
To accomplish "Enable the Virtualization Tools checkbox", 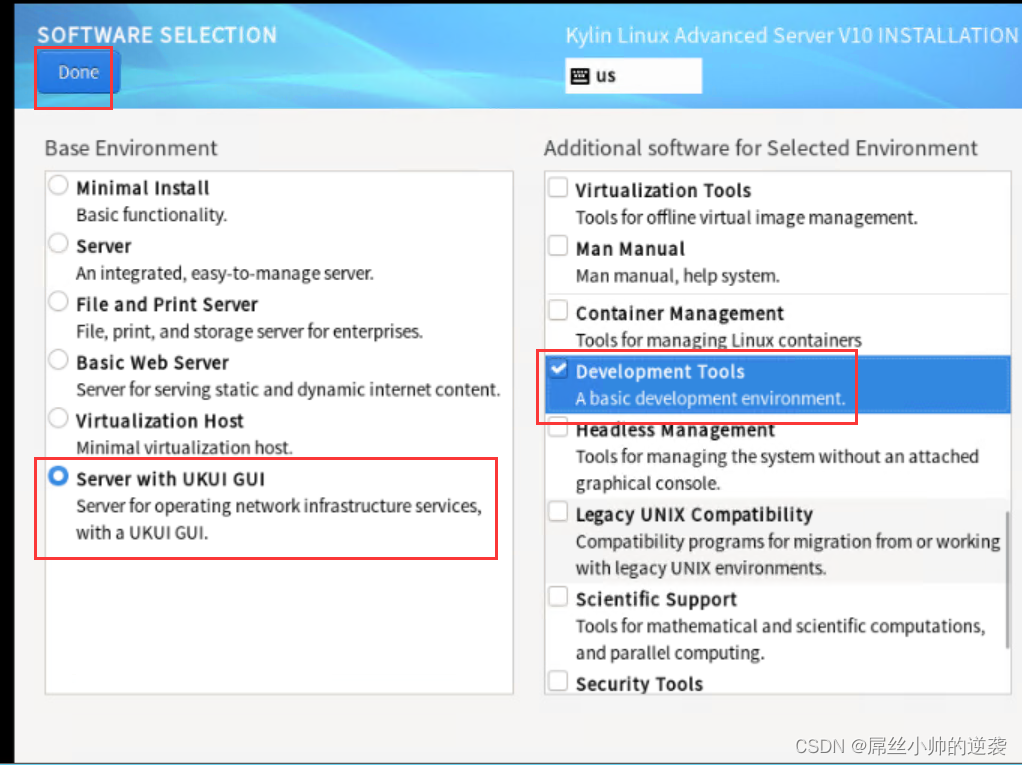I will 558,188.
